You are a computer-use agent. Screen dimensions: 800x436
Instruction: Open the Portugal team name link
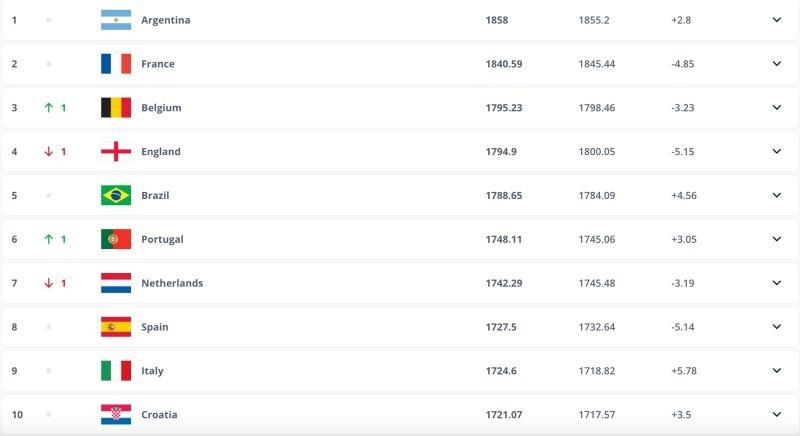click(x=162, y=239)
